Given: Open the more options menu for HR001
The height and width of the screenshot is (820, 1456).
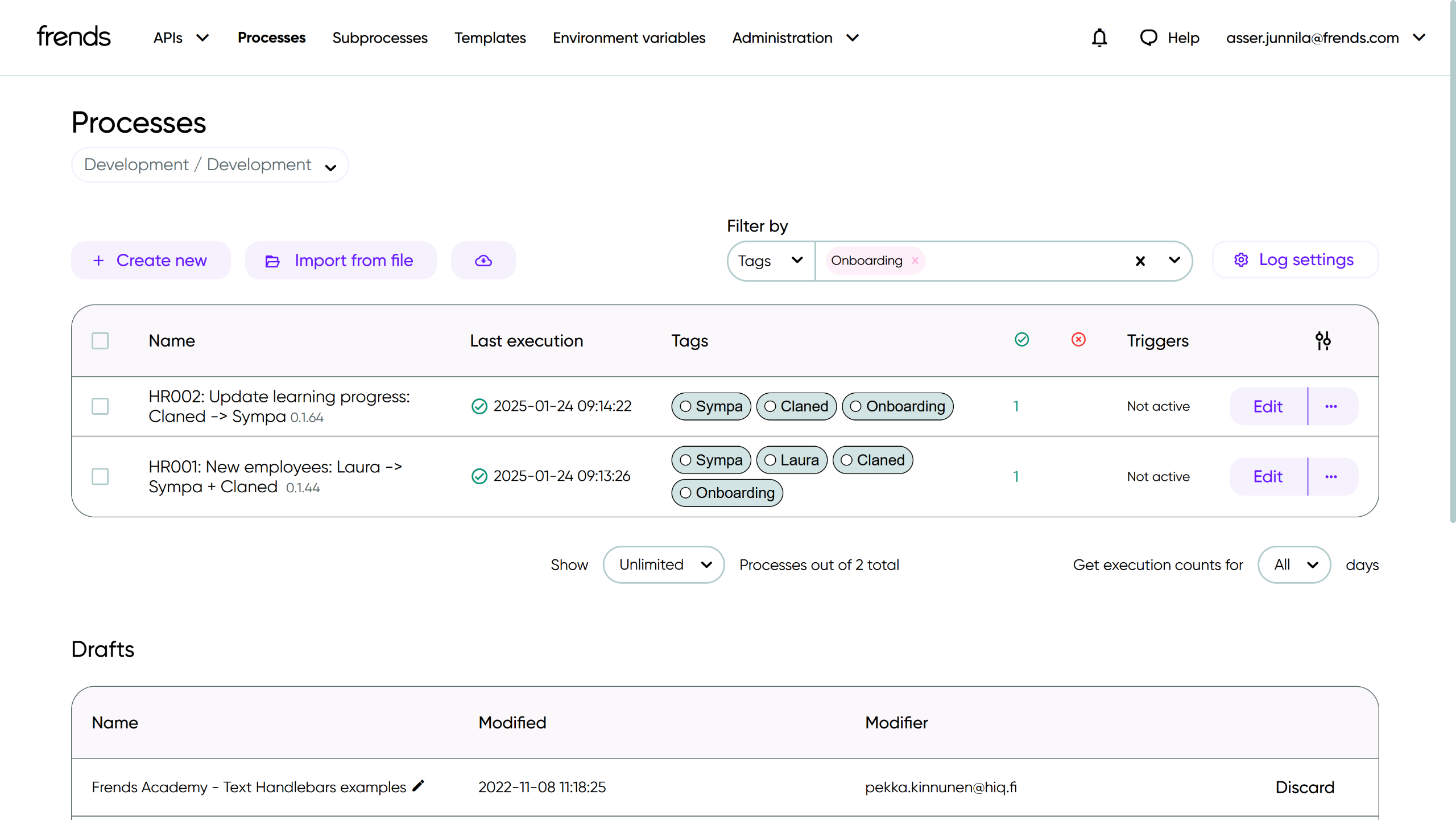Looking at the screenshot, I should point(1331,476).
